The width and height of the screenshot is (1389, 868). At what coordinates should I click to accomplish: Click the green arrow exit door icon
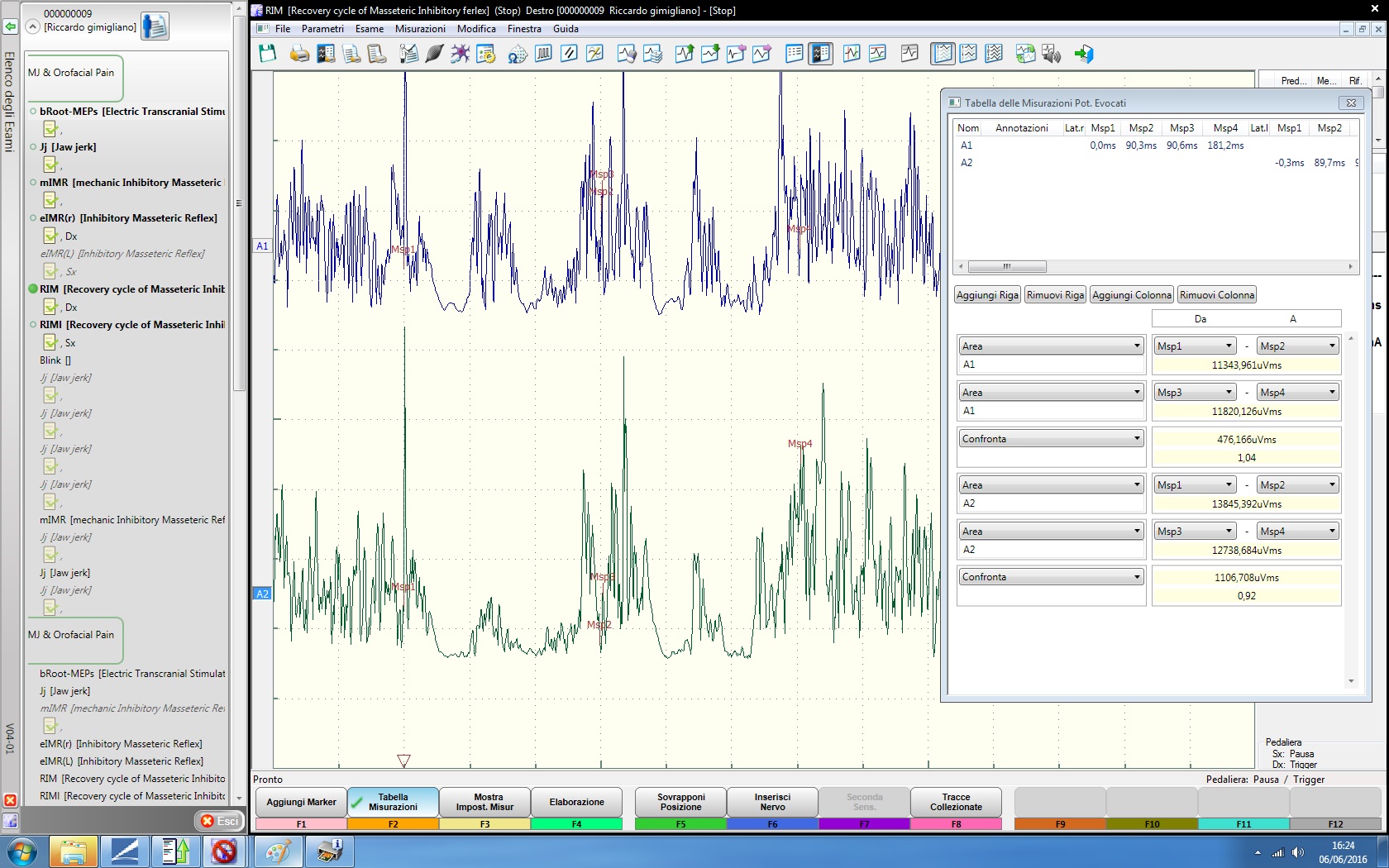coord(1083,54)
